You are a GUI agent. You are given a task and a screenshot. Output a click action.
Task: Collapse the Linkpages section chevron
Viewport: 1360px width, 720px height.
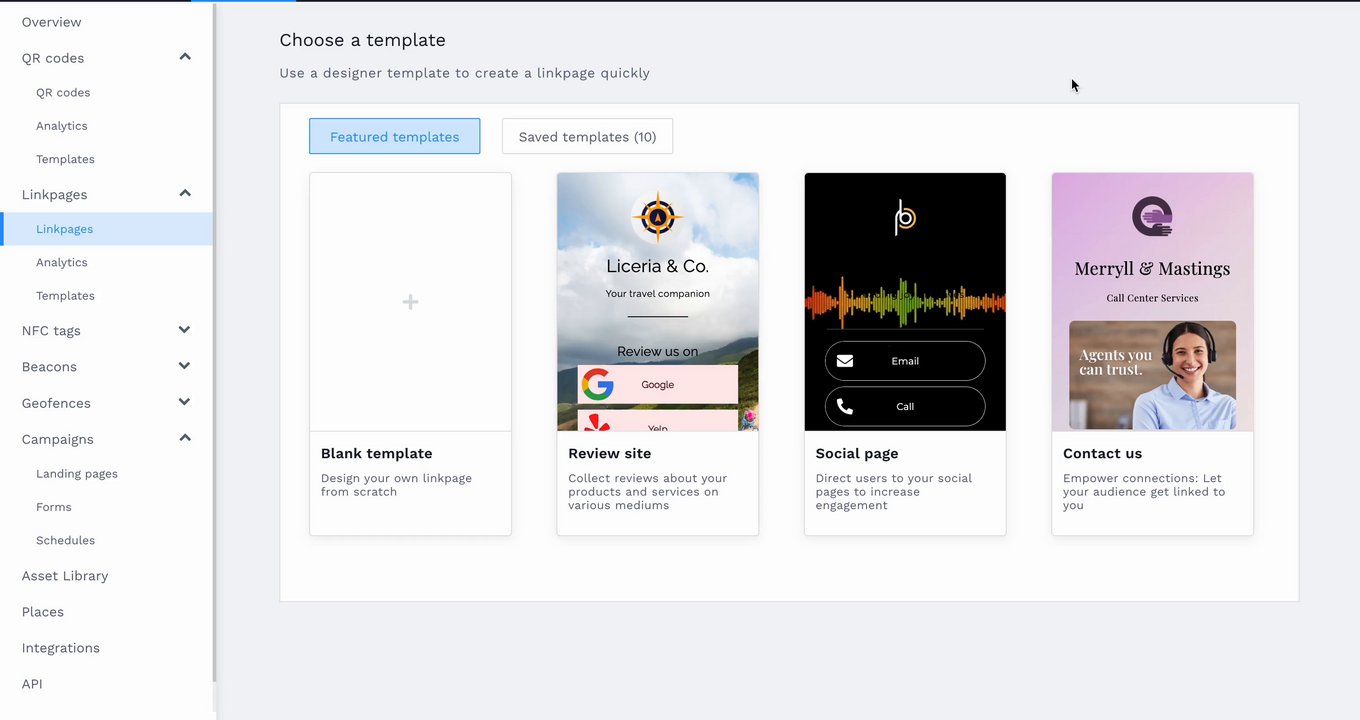coord(185,193)
